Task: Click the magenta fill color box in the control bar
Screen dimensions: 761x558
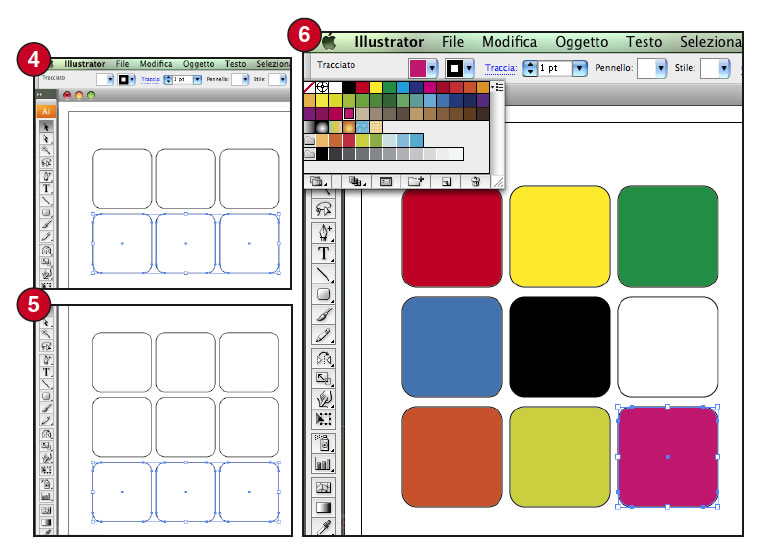Action: [x=417, y=68]
